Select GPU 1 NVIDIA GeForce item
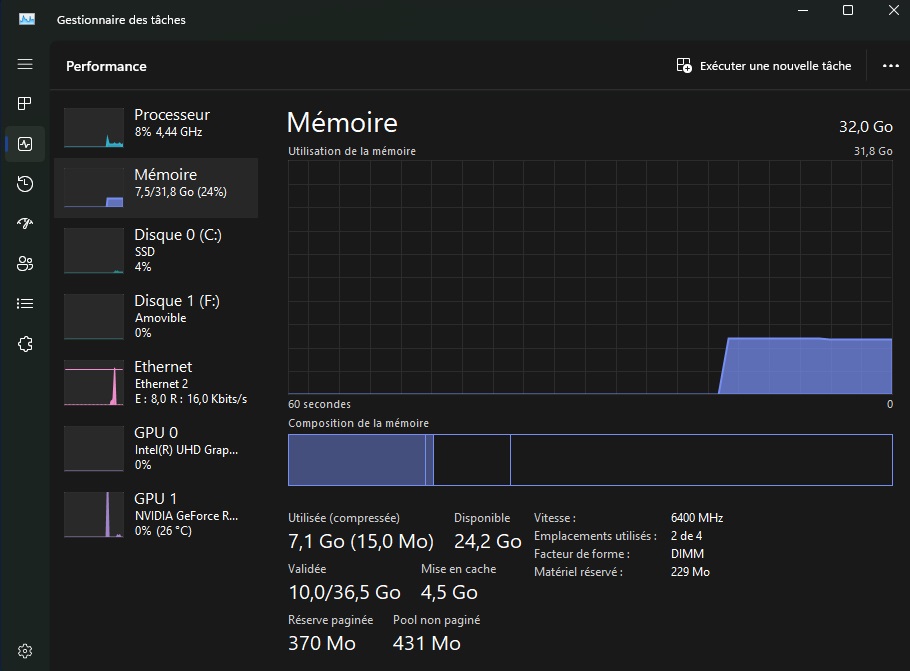The width and height of the screenshot is (910, 671). click(x=156, y=515)
